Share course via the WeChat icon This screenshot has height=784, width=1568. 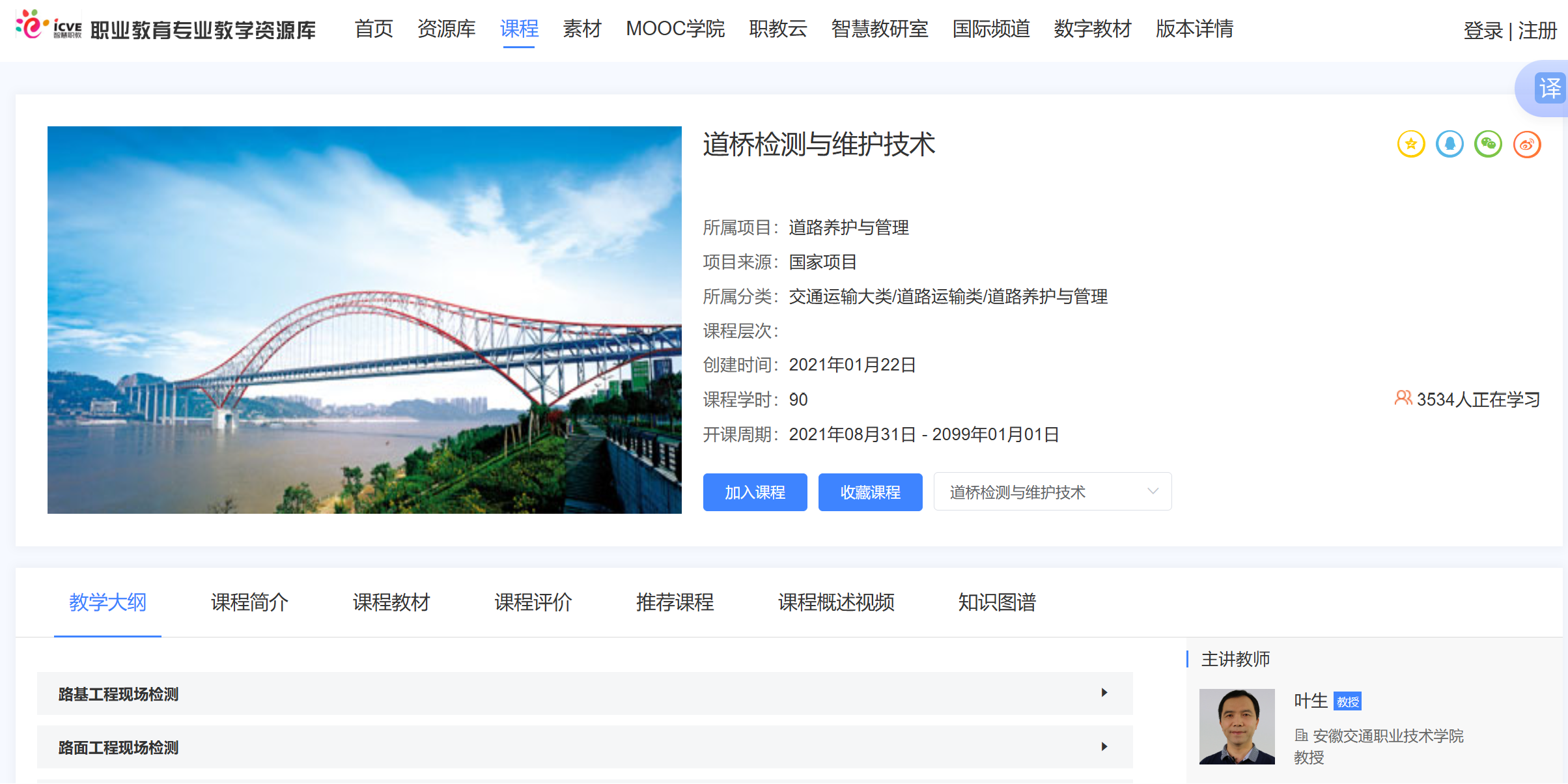pyautogui.click(x=1488, y=144)
